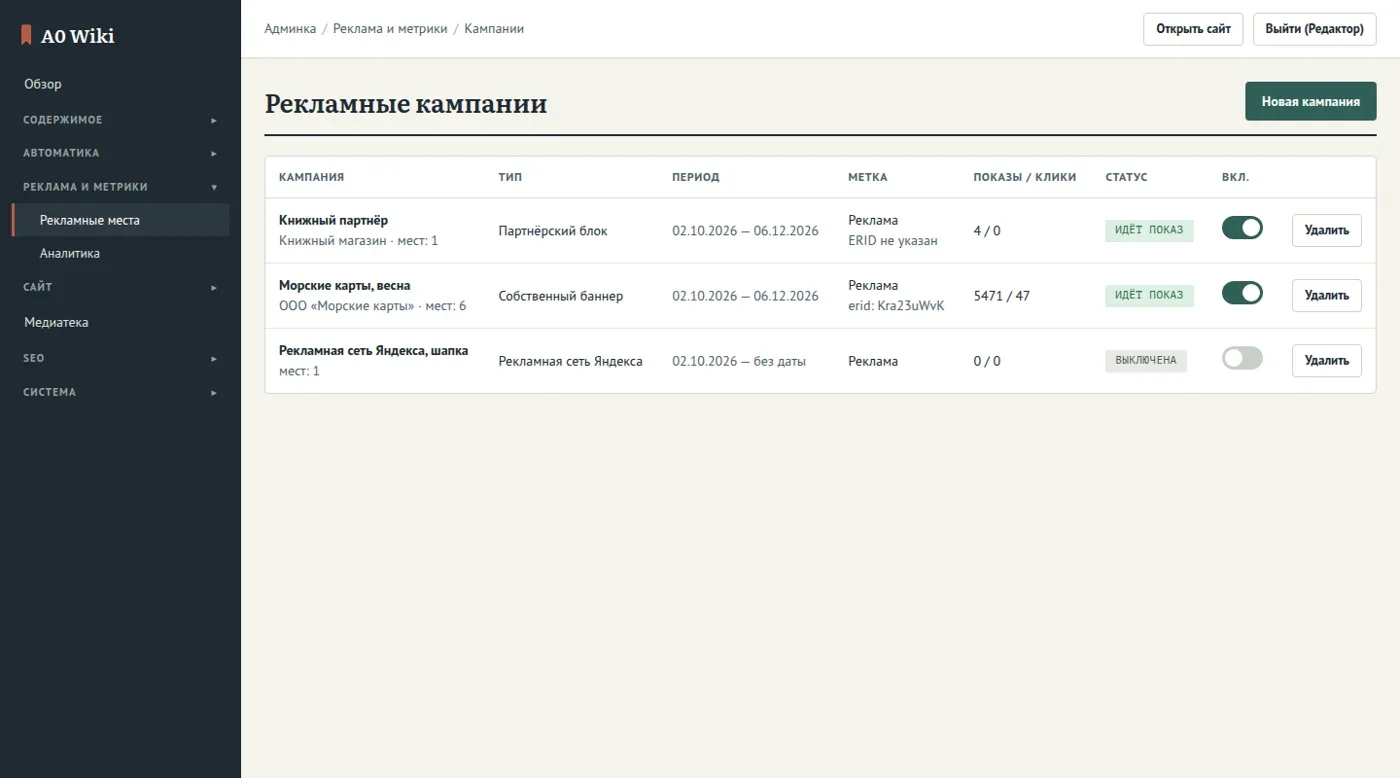Delete the Книжный партнёр campaign
Image resolution: width=1400 pixels, height=778 pixels.
click(1326, 230)
